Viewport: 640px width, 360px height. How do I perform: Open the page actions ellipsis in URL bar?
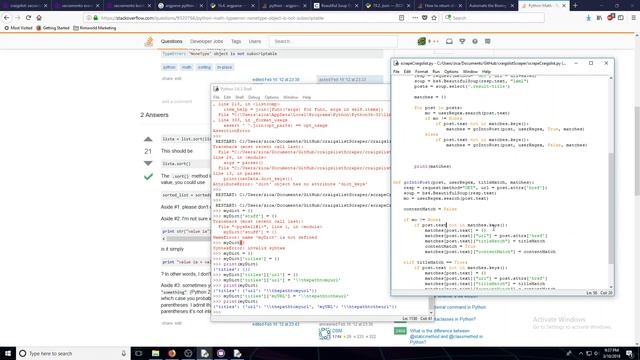415,18
